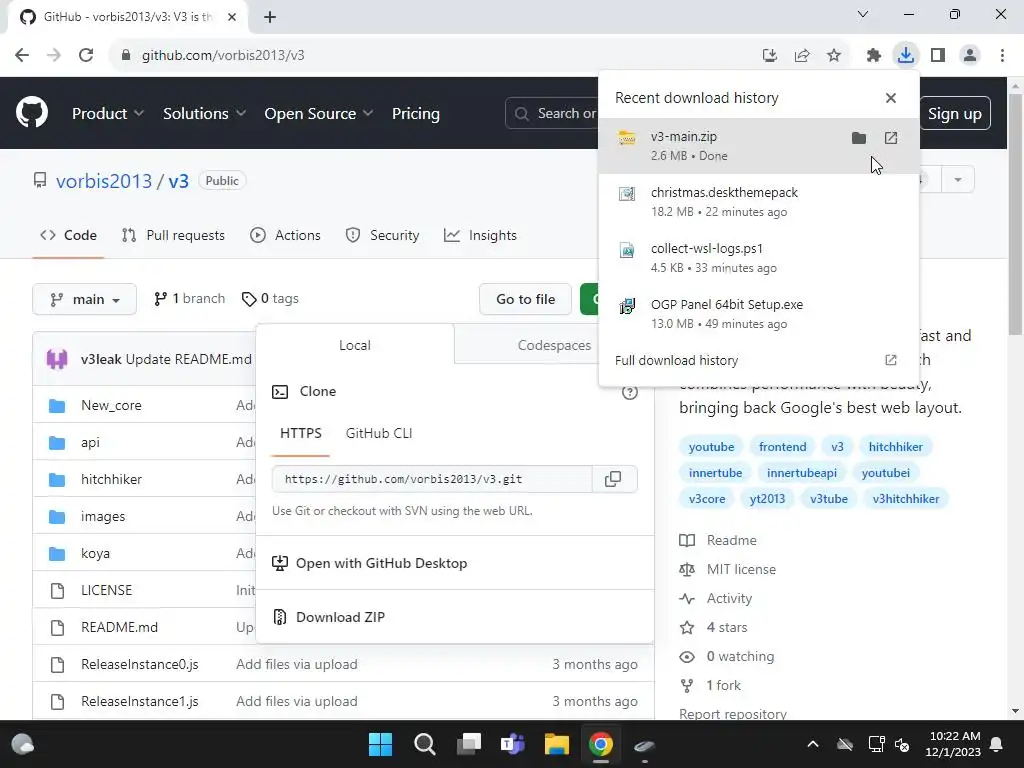This screenshot has width=1024, height=768.
Task: Close the Recent download history popup
Action: pyautogui.click(x=891, y=98)
